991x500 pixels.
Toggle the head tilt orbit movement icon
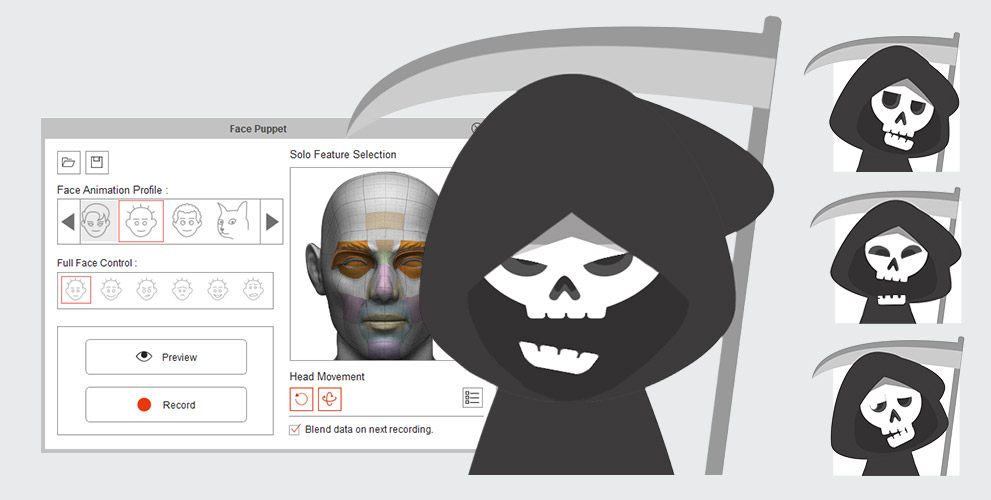330,398
